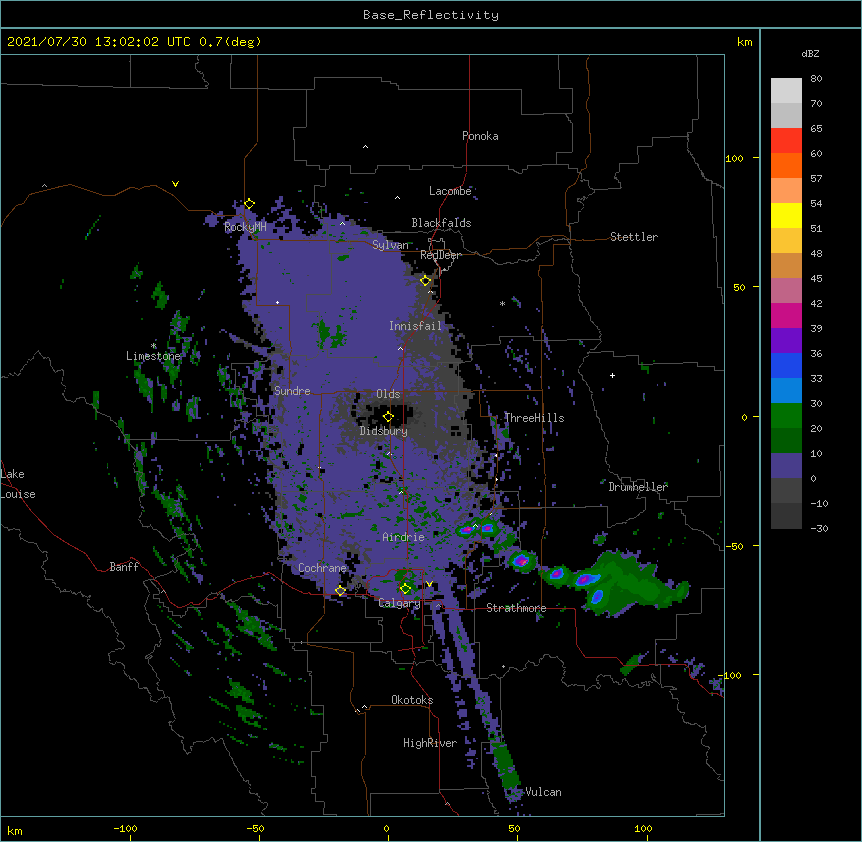Click the -100 tick label on right axis

point(730,675)
